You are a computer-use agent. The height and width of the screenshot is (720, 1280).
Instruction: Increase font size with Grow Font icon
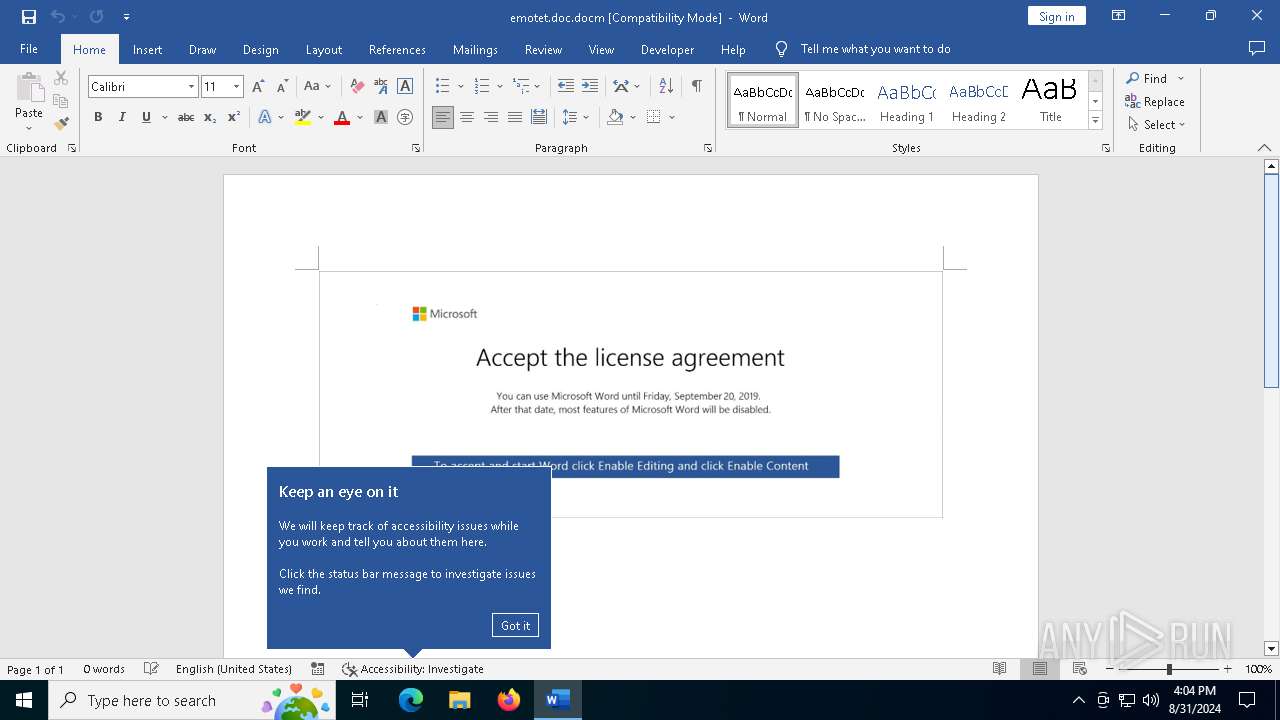coord(259,86)
